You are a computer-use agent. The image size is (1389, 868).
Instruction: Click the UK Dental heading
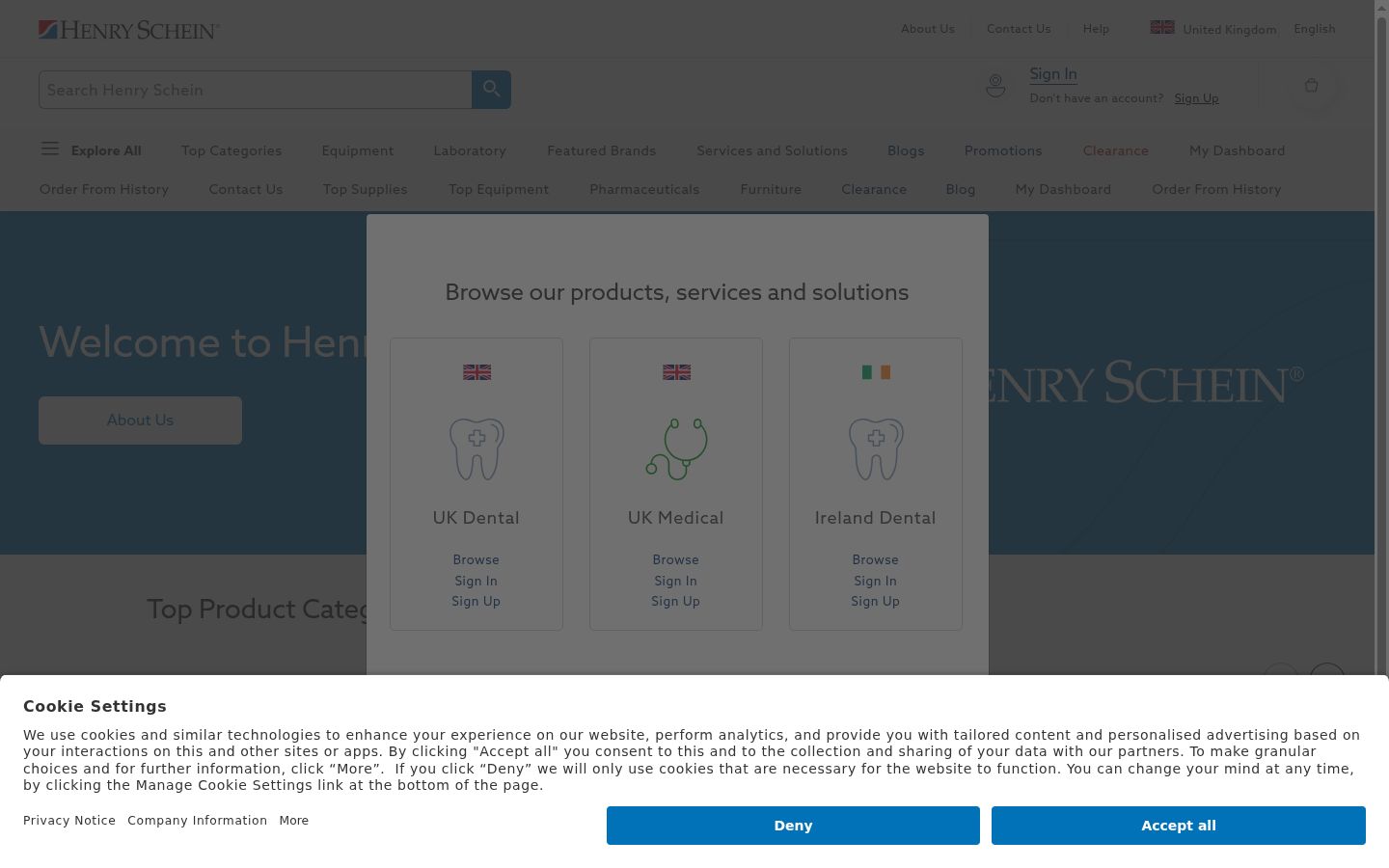[x=477, y=518]
